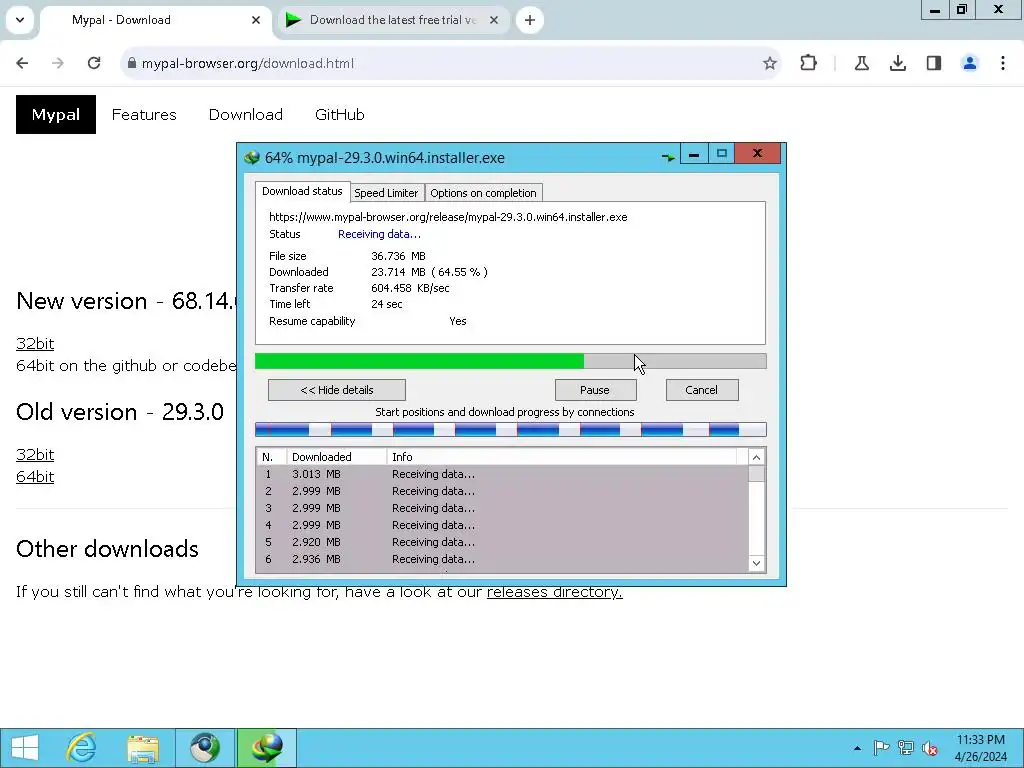Click the green arrow in dialog title bar
Screen dimensions: 1024x768
668,157
